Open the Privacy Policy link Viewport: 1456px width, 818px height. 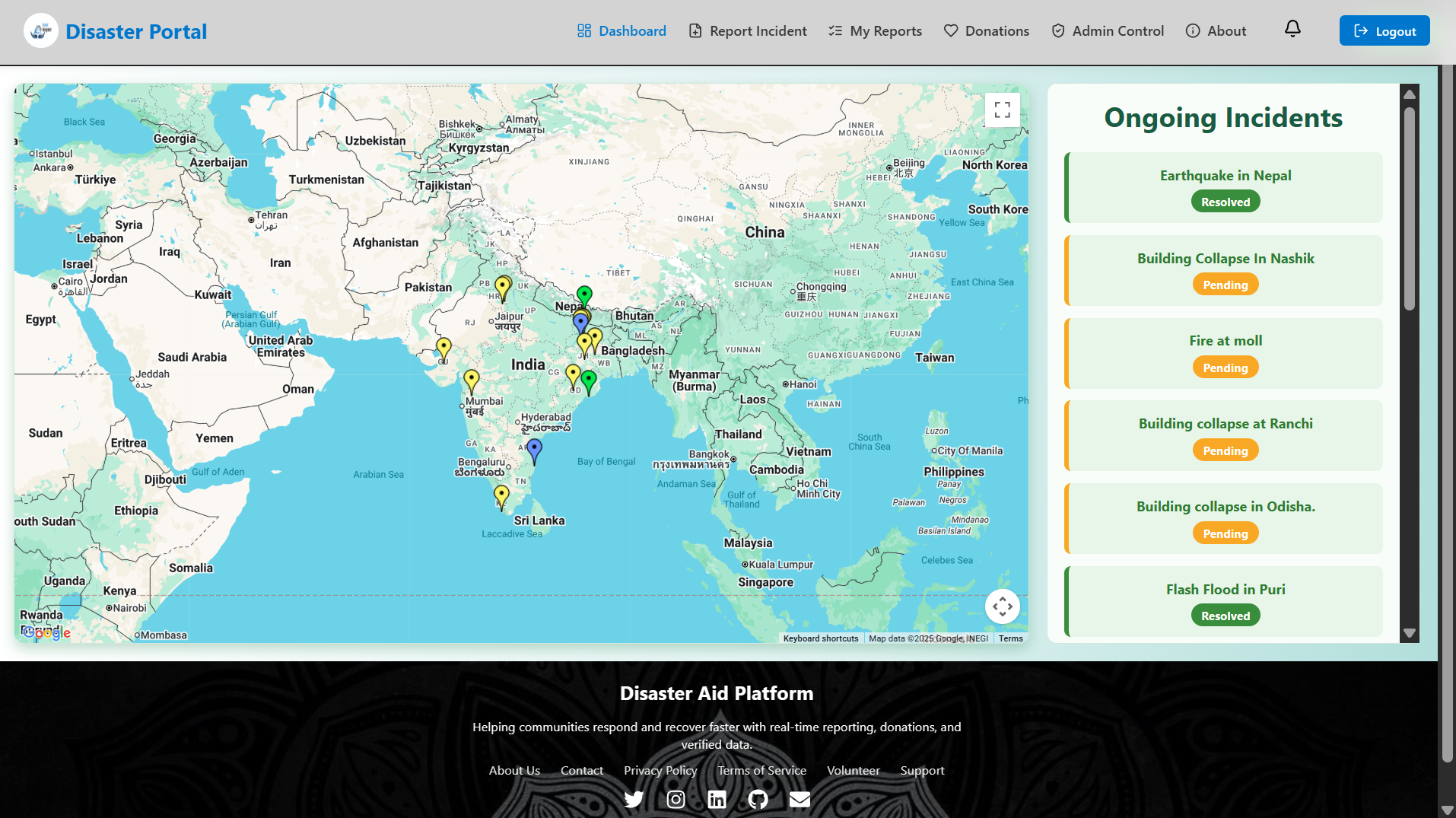point(660,770)
